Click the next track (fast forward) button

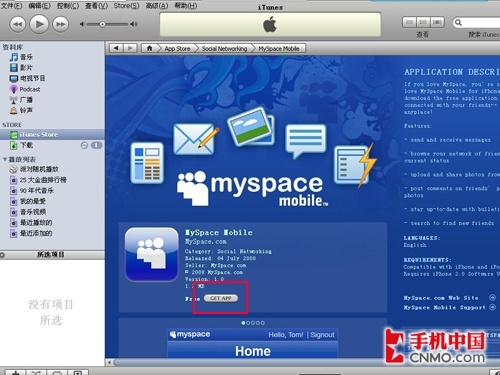coord(61,24)
